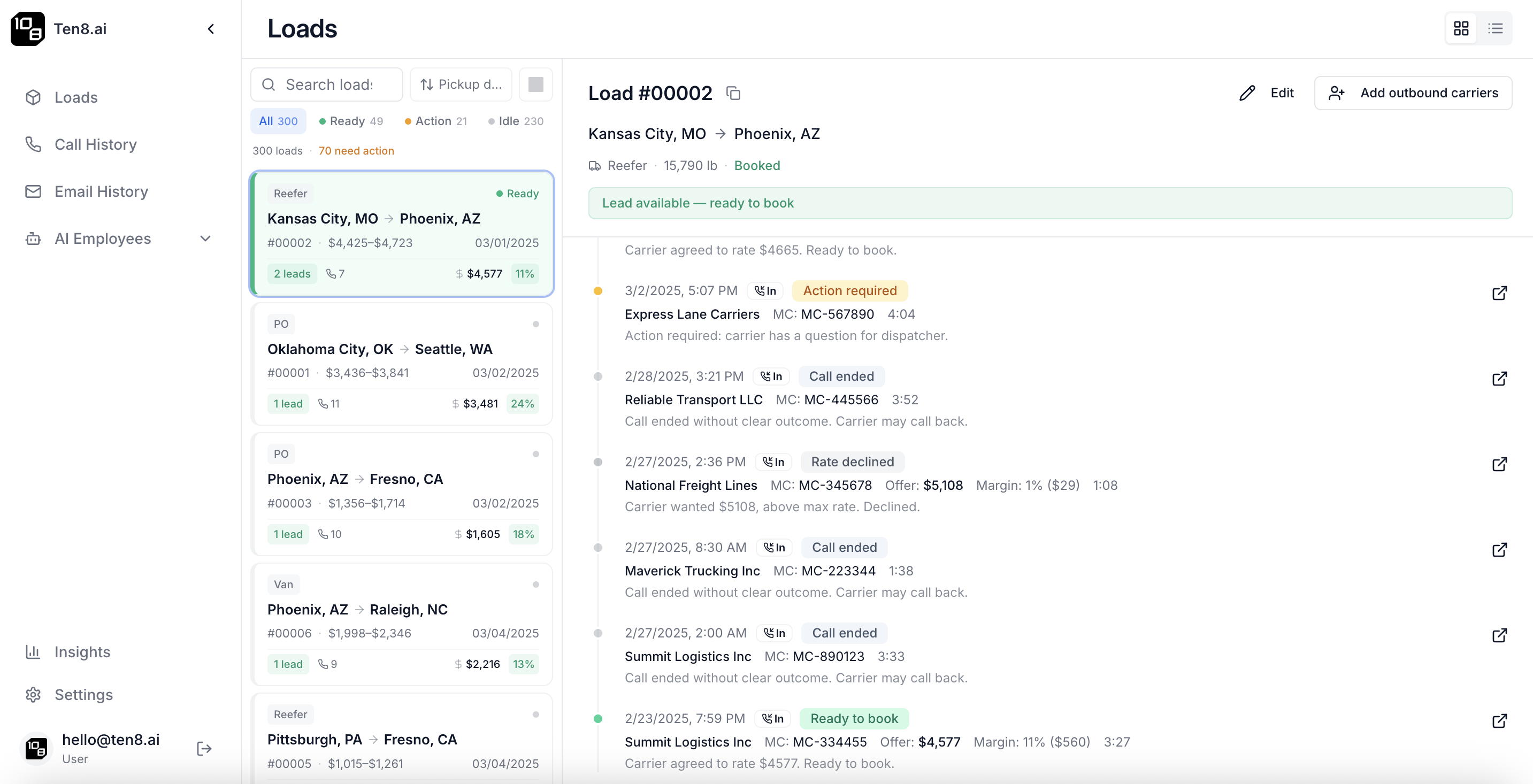Filter loads by Ready status
This screenshot has width=1533, height=784.
tap(351, 121)
